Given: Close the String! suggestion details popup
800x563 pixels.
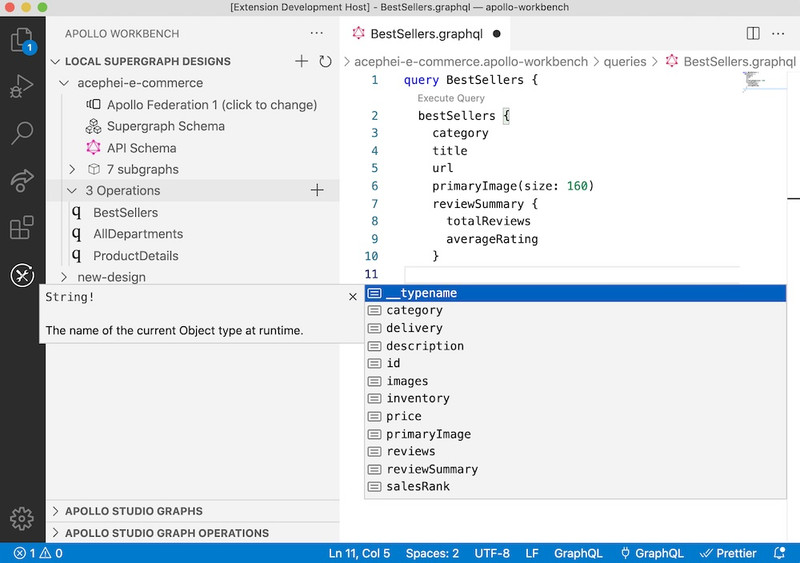Looking at the screenshot, I should coord(353,297).
